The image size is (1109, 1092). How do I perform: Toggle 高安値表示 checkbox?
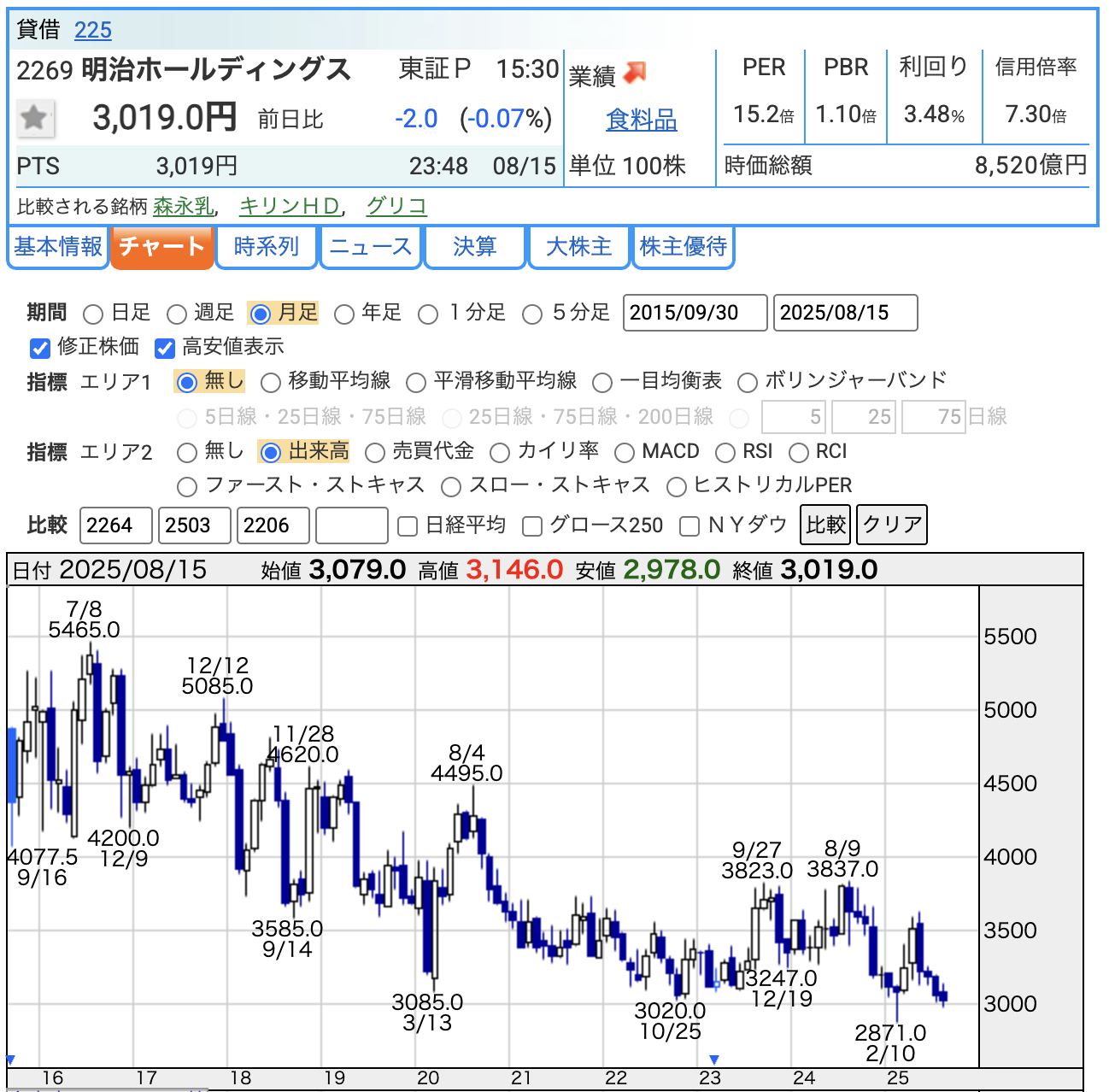coord(165,348)
